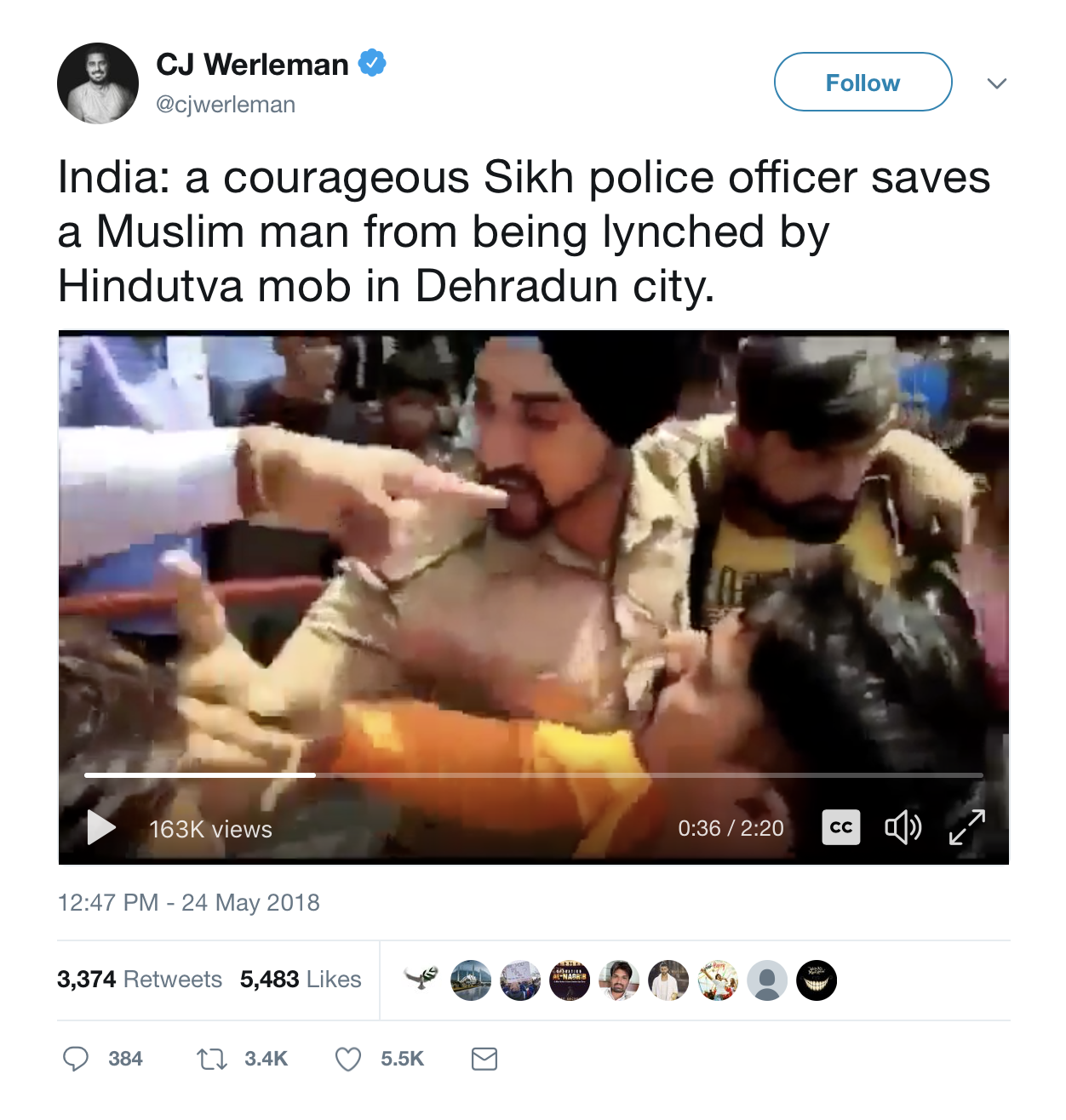Click the reply speech bubble icon
The height and width of the screenshot is (1120, 1066).
coord(76,1059)
